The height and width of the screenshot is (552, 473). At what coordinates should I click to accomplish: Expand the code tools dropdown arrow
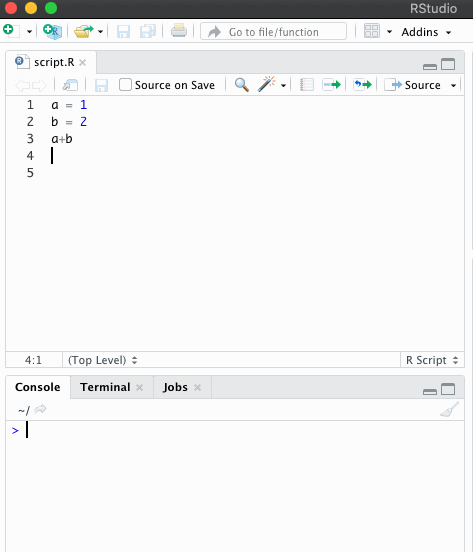pos(283,86)
